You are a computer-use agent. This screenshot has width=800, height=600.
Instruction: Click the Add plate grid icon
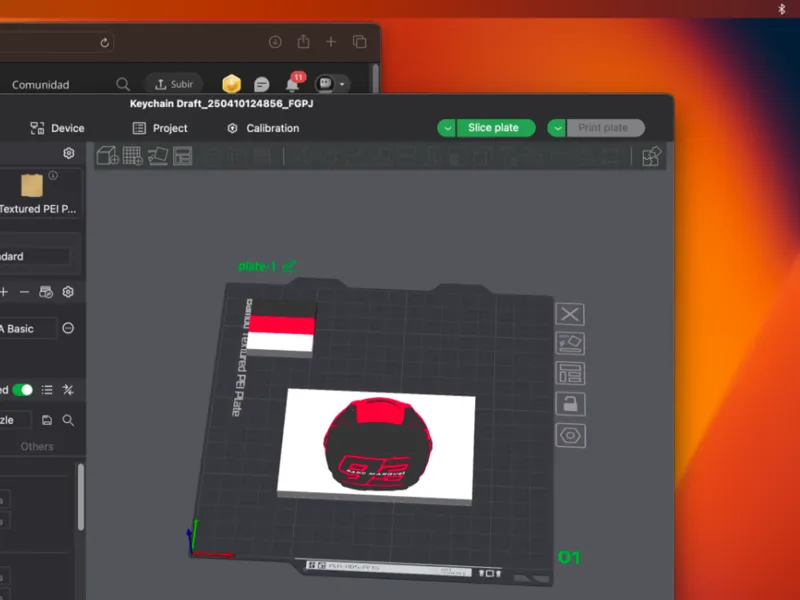pyautogui.click(x=133, y=156)
